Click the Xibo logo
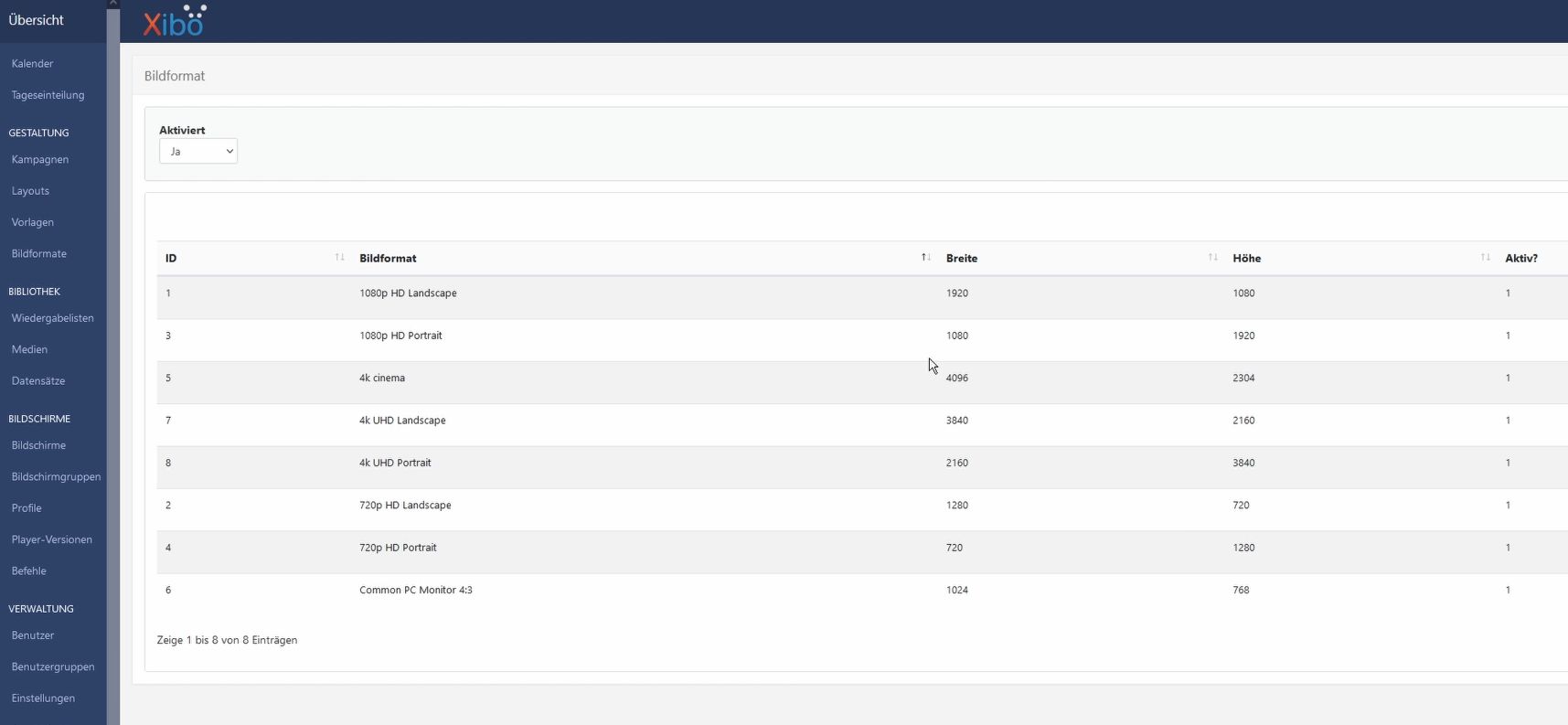Viewport: 1568px width, 725px height. point(175,21)
